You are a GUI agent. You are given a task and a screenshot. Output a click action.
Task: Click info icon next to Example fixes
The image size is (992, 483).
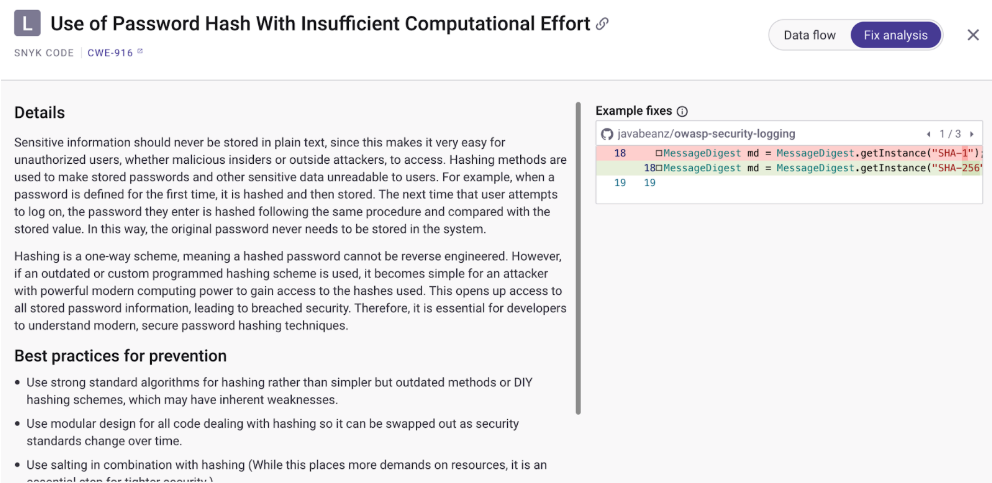point(682,111)
